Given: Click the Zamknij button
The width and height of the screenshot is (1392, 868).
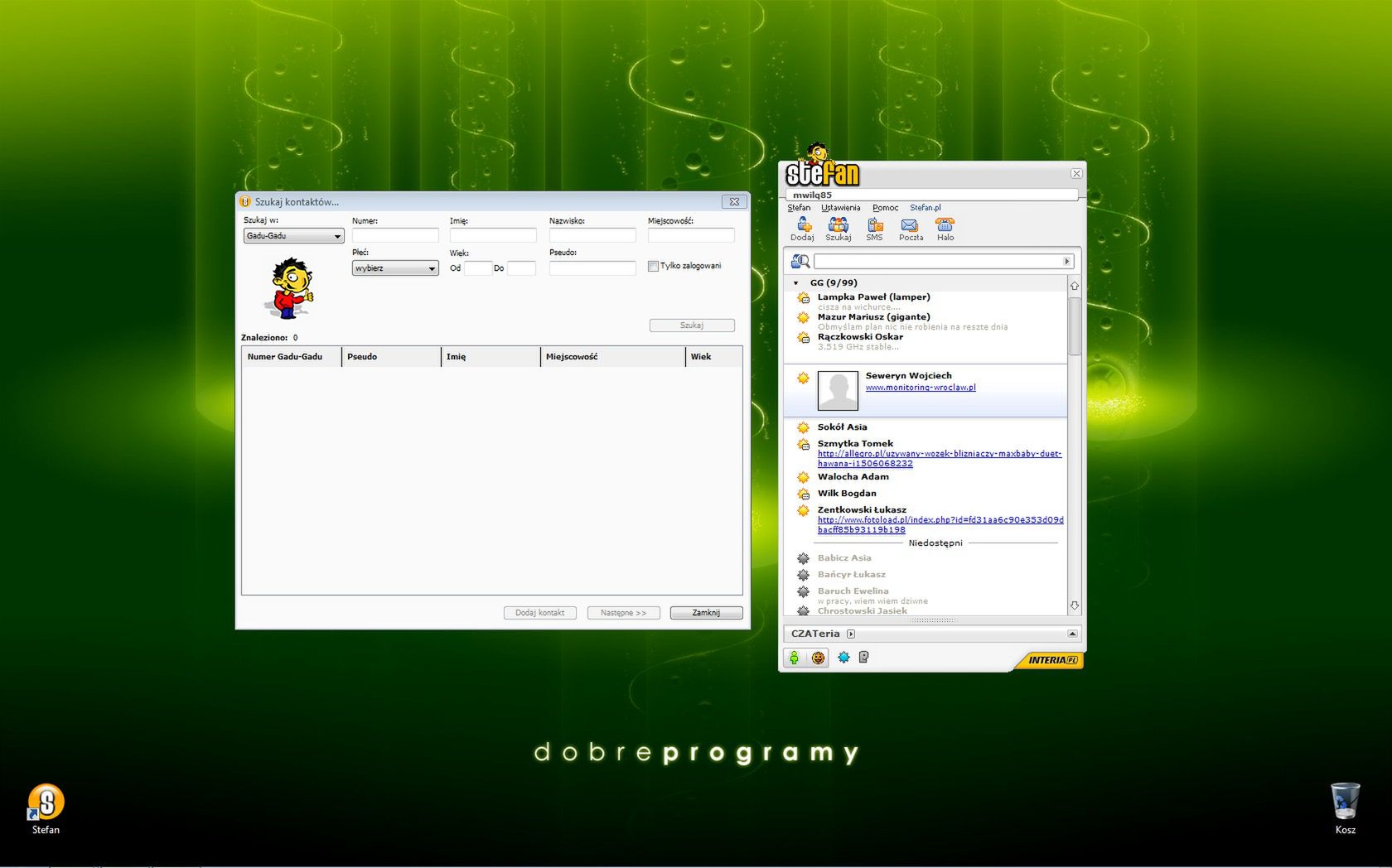Looking at the screenshot, I should 706,613.
